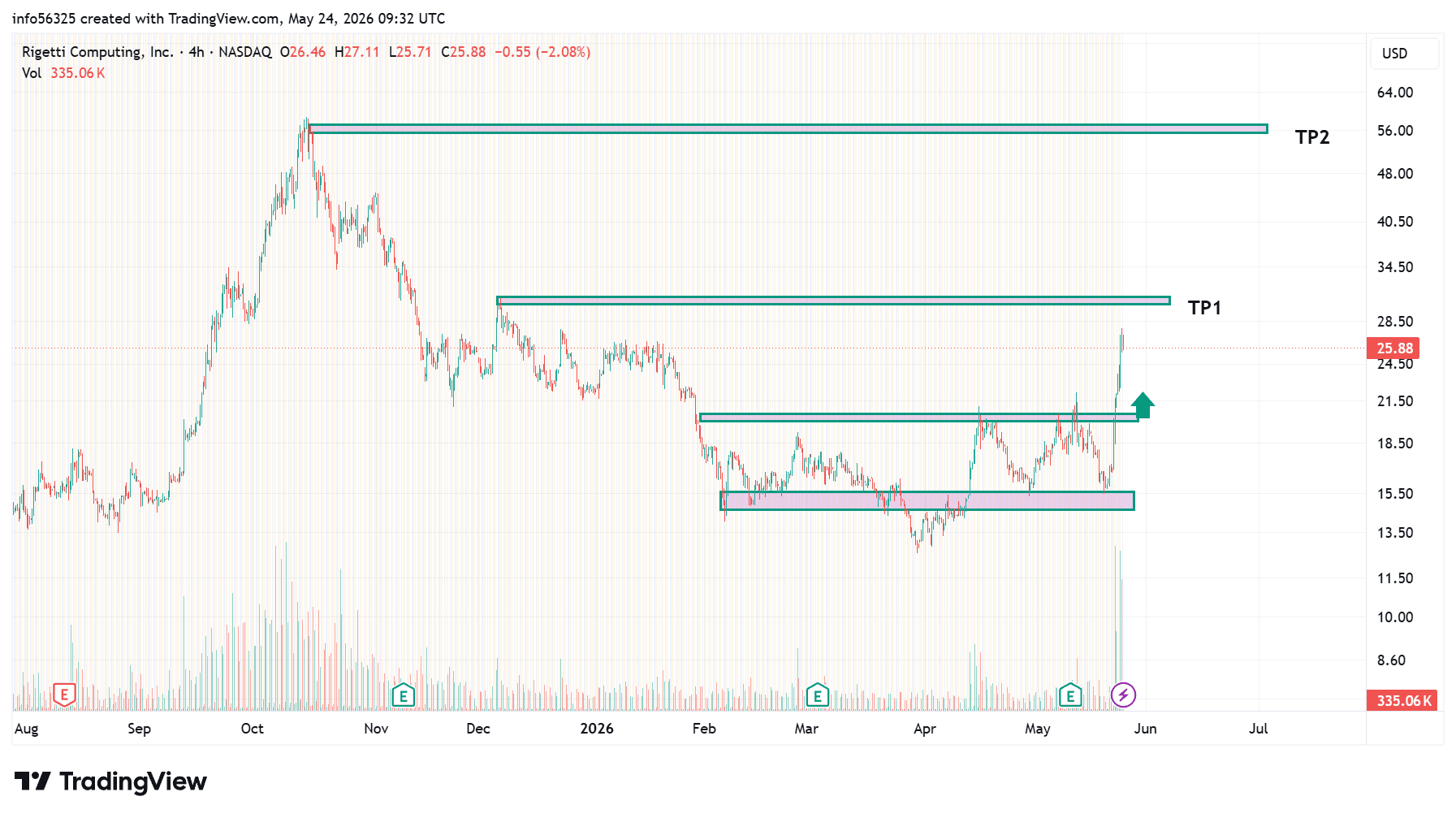Click the 11.50 price axis label
This screenshot has width=1456, height=818.
coord(1395,578)
